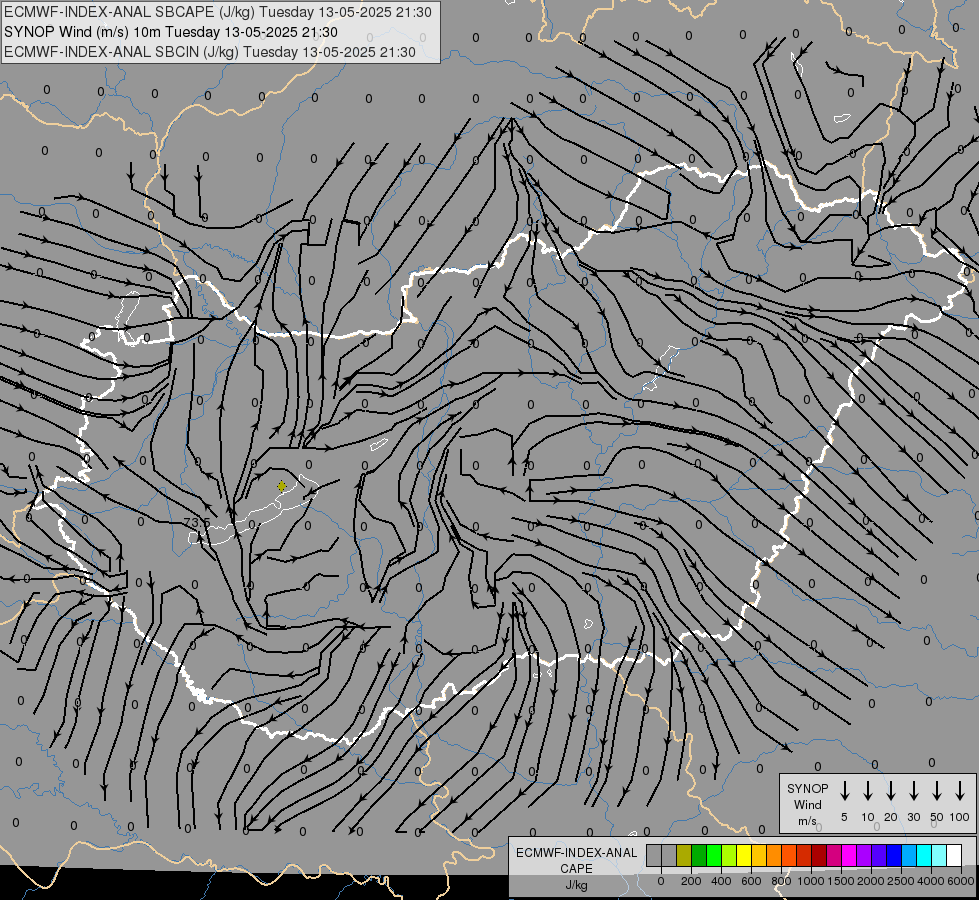This screenshot has height=900, width=979.
Task: Click the legend wind arrow above 100
Action: coord(960,791)
